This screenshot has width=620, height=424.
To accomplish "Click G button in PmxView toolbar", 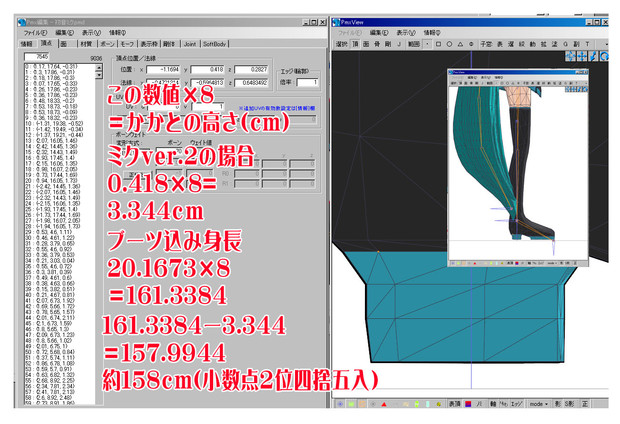I will tap(565, 44).
